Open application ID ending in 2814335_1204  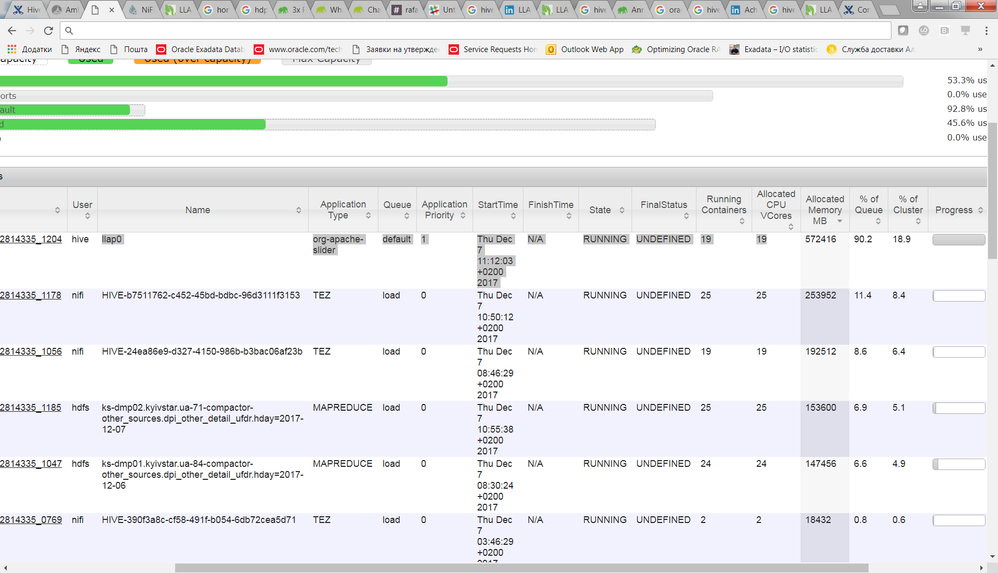pyautogui.click(x=31, y=240)
